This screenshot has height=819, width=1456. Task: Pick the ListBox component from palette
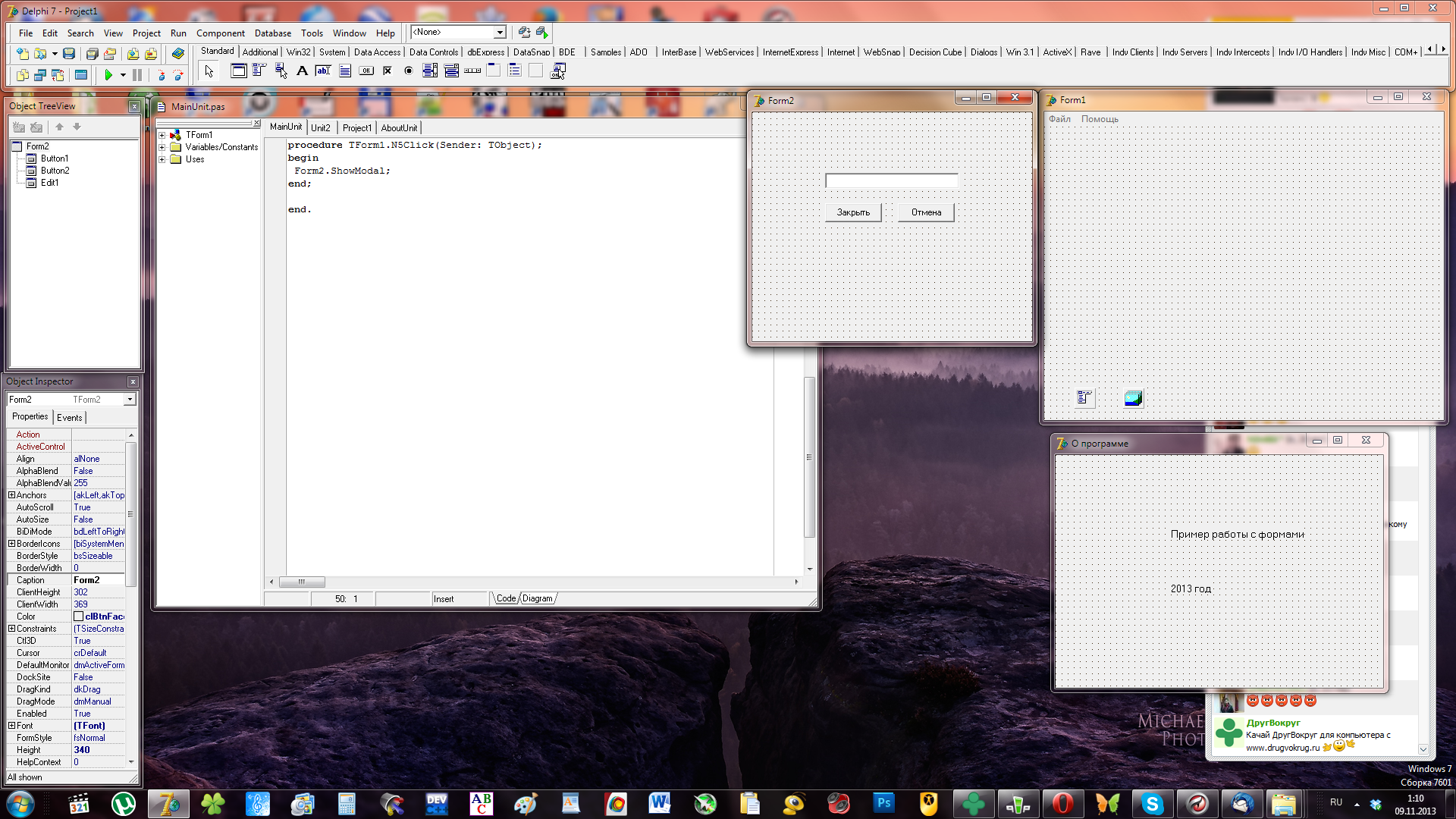[430, 71]
